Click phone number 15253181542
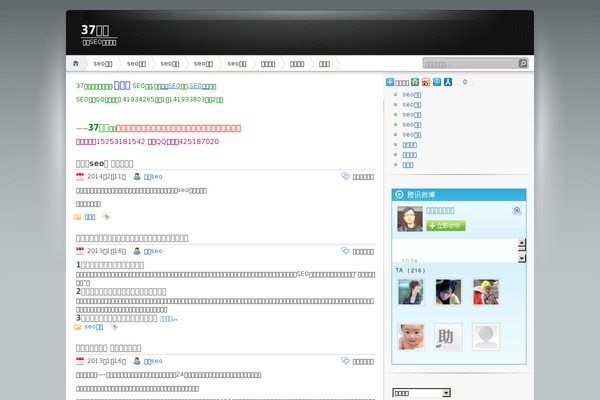Image resolution: width=600 pixels, height=400 pixels. coord(121,142)
